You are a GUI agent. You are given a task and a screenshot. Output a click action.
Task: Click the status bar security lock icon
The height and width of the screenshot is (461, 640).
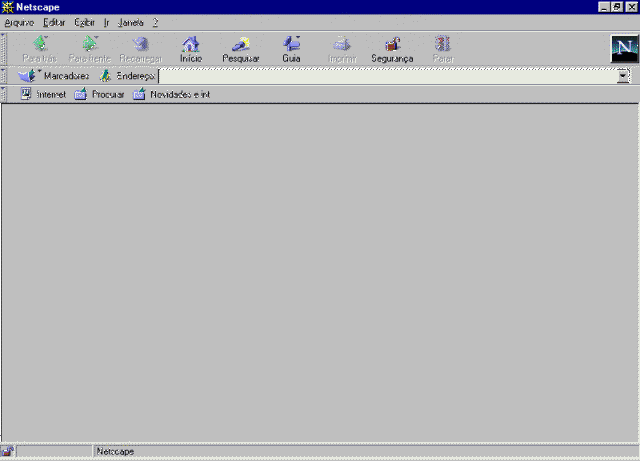pyautogui.click(x=7, y=451)
